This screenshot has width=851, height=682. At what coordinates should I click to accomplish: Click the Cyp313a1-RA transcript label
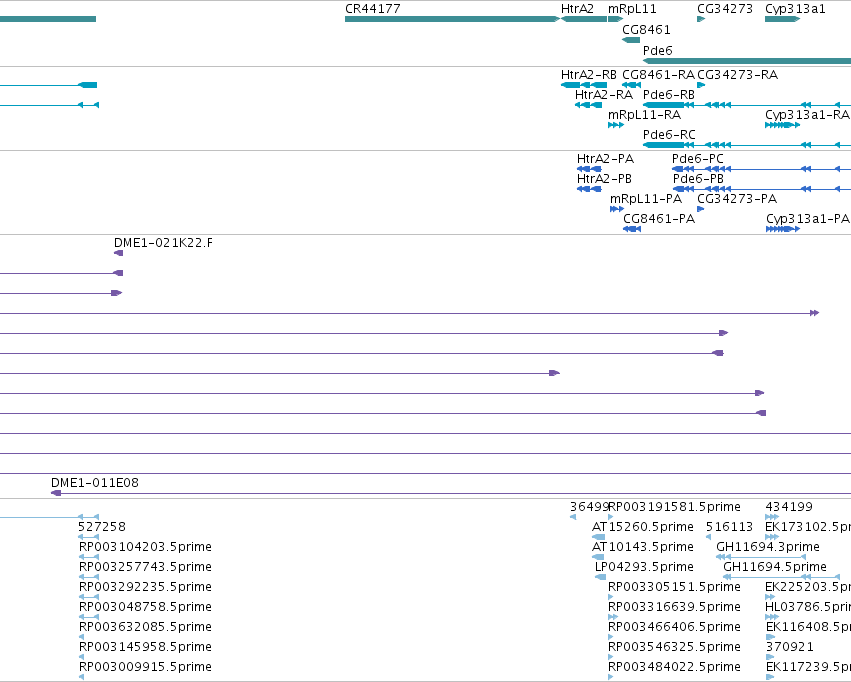(808, 115)
